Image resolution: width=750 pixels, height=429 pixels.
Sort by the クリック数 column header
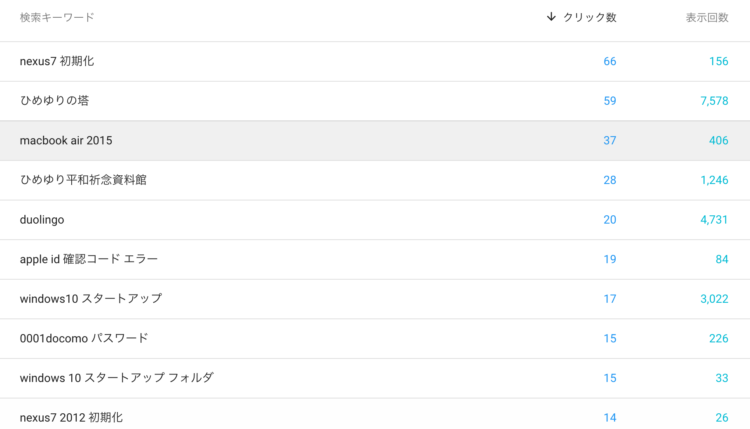(x=589, y=18)
